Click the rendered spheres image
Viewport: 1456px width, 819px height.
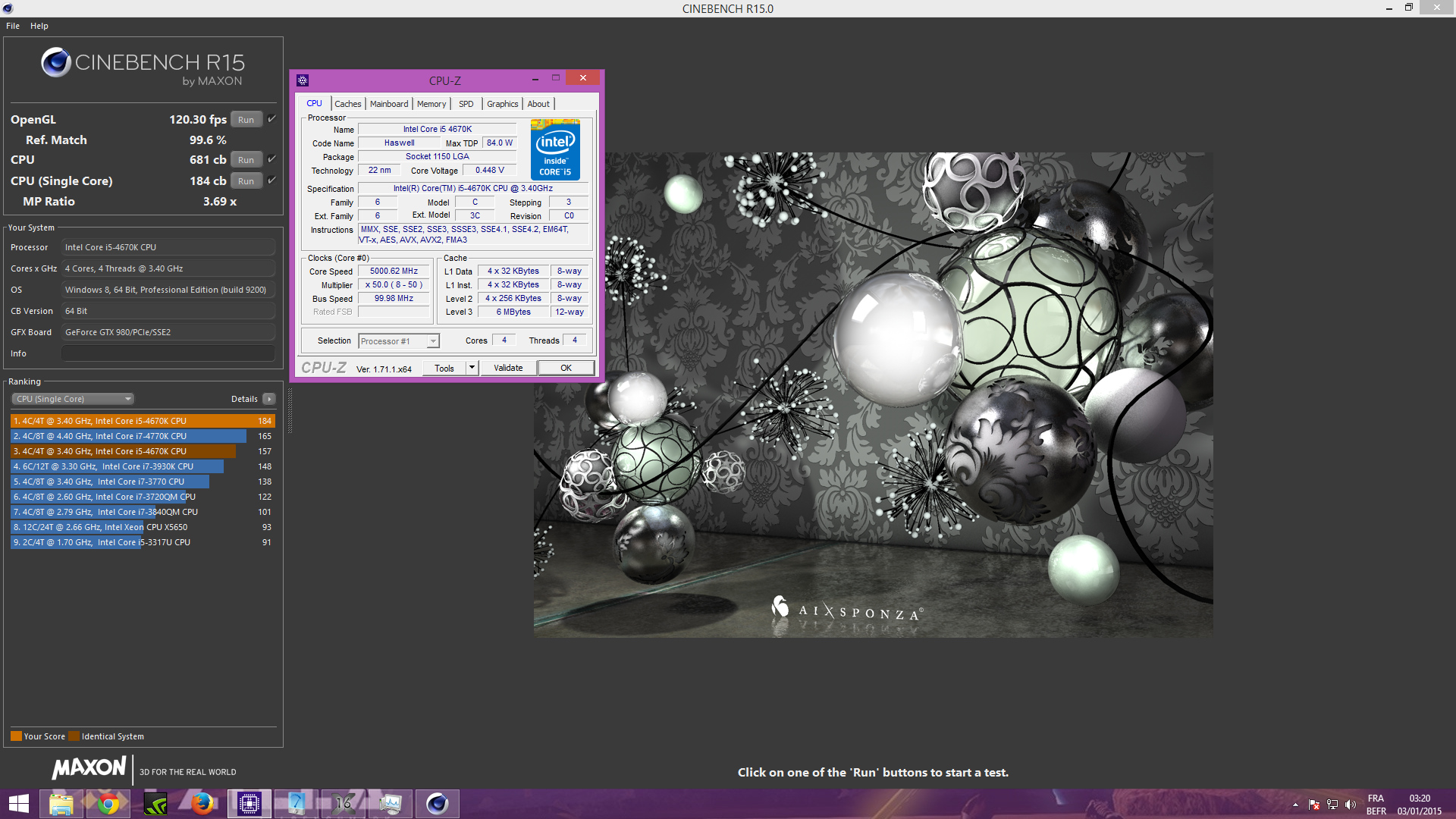[x=873, y=394]
